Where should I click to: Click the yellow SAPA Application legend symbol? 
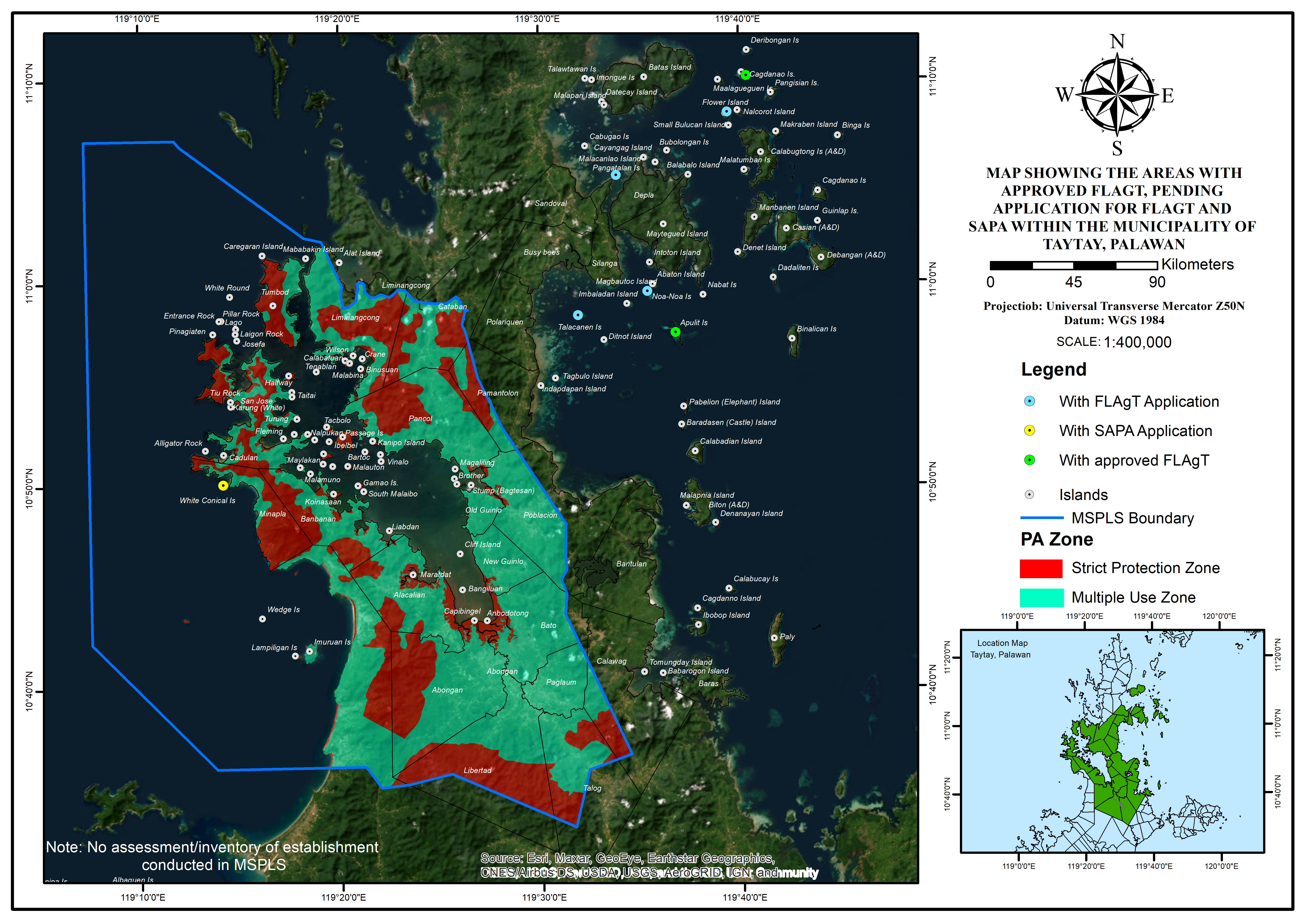pyautogui.click(x=1029, y=431)
